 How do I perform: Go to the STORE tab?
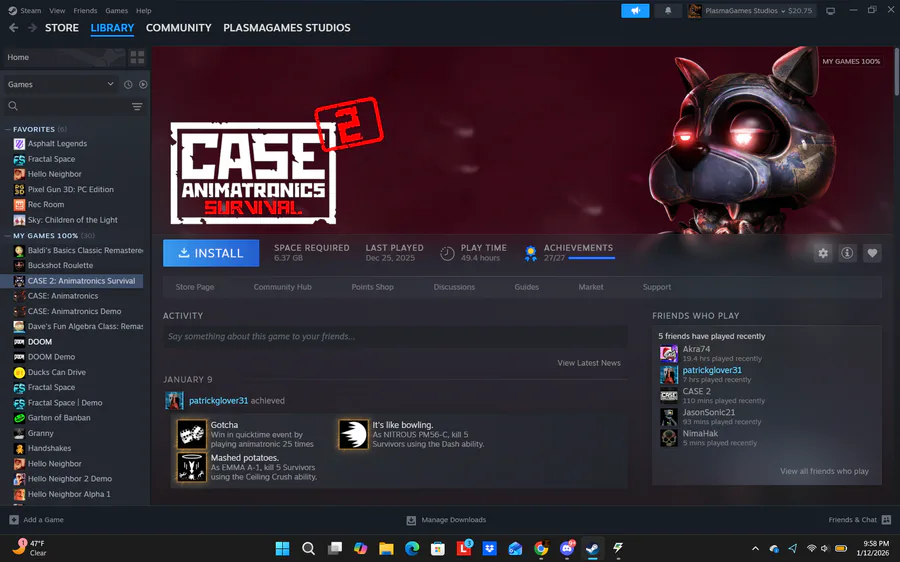tap(62, 28)
